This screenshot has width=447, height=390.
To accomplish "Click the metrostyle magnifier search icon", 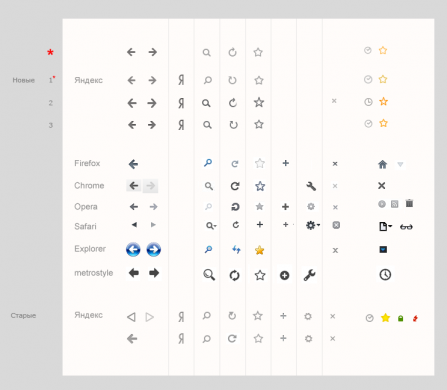I will coord(209,275).
